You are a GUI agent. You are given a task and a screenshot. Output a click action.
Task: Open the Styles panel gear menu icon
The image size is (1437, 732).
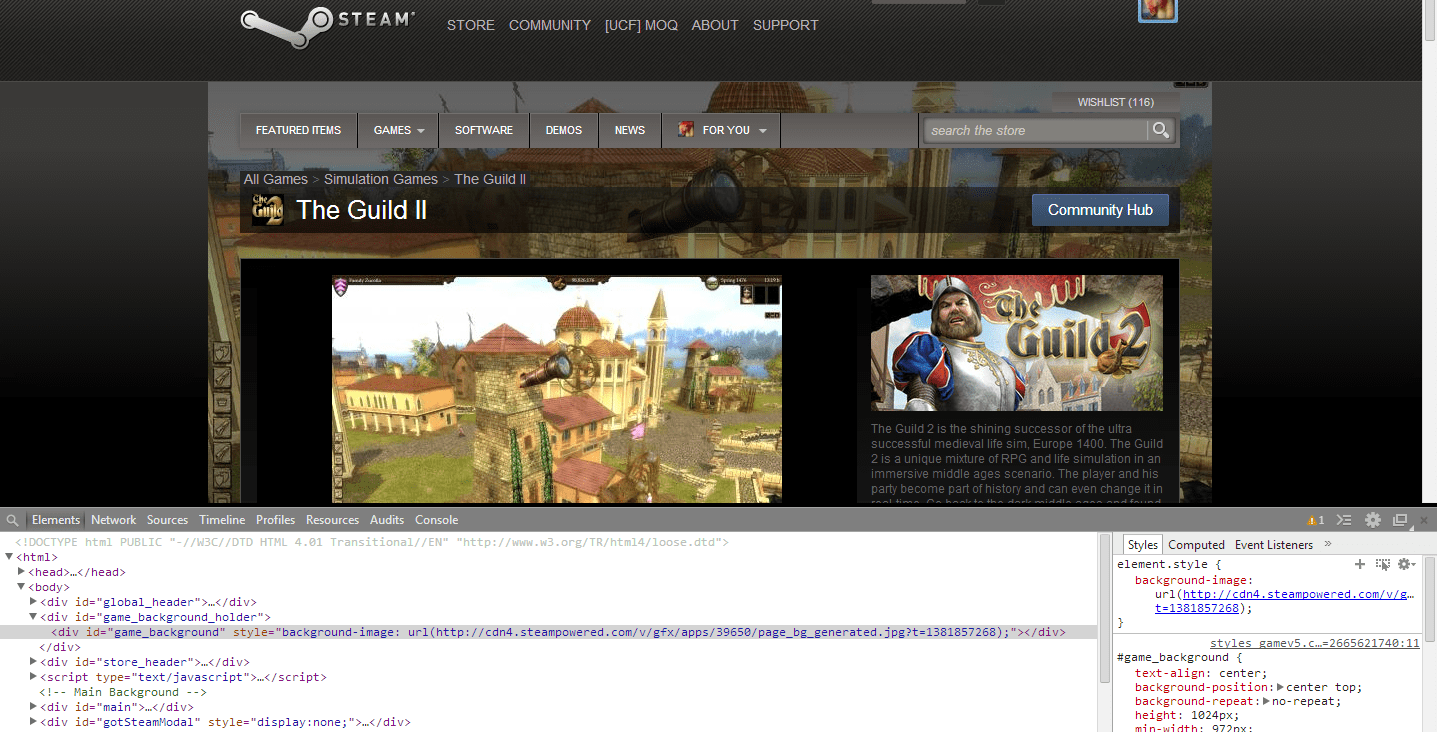point(1406,563)
